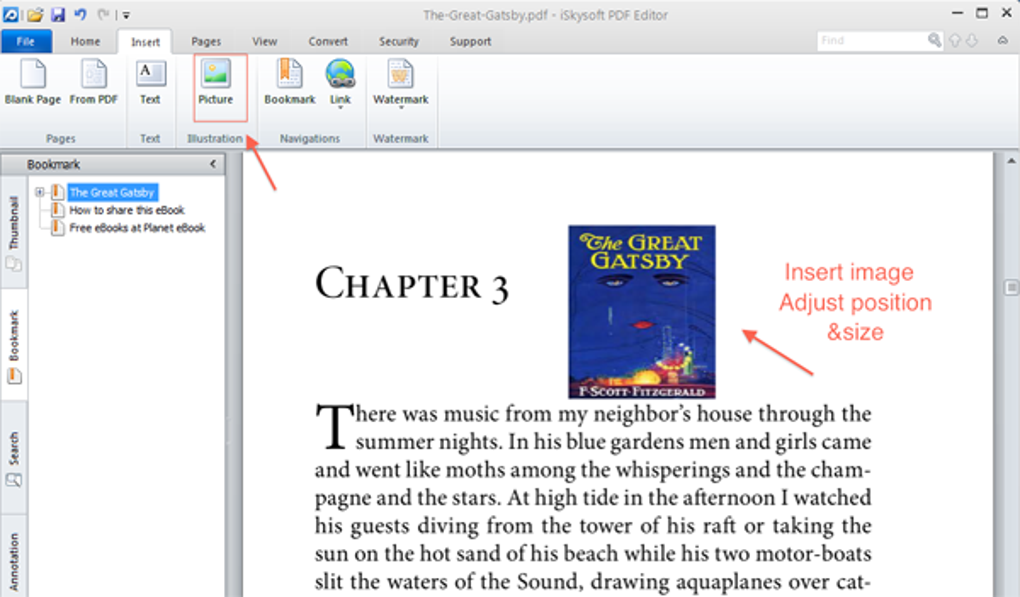
Task: Open the Support tab
Action: pyautogui.click(x=470, y=41)
